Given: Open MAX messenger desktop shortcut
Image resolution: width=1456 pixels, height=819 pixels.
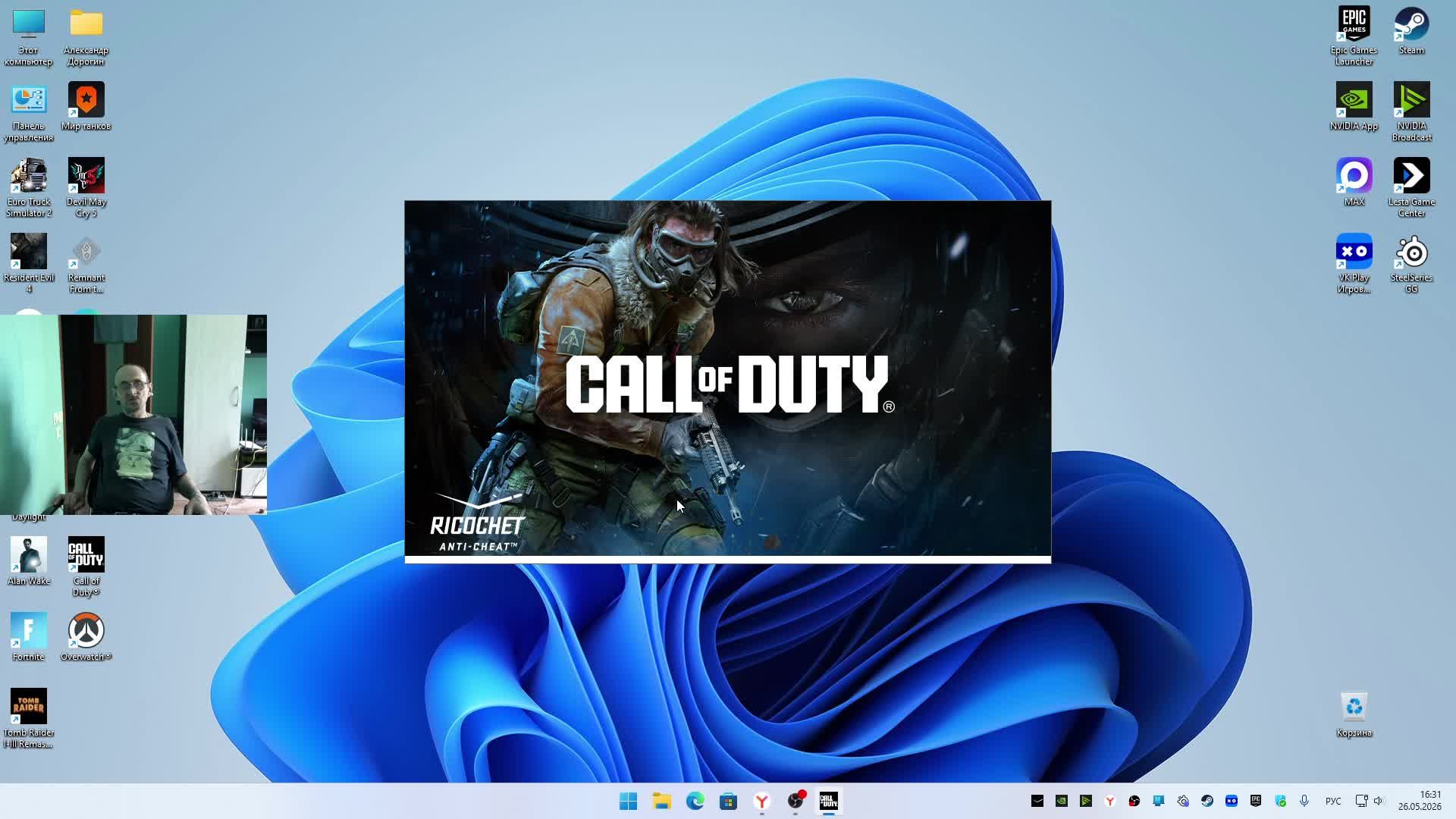Looking at the screenshot, I should (x=1354, y=183).
